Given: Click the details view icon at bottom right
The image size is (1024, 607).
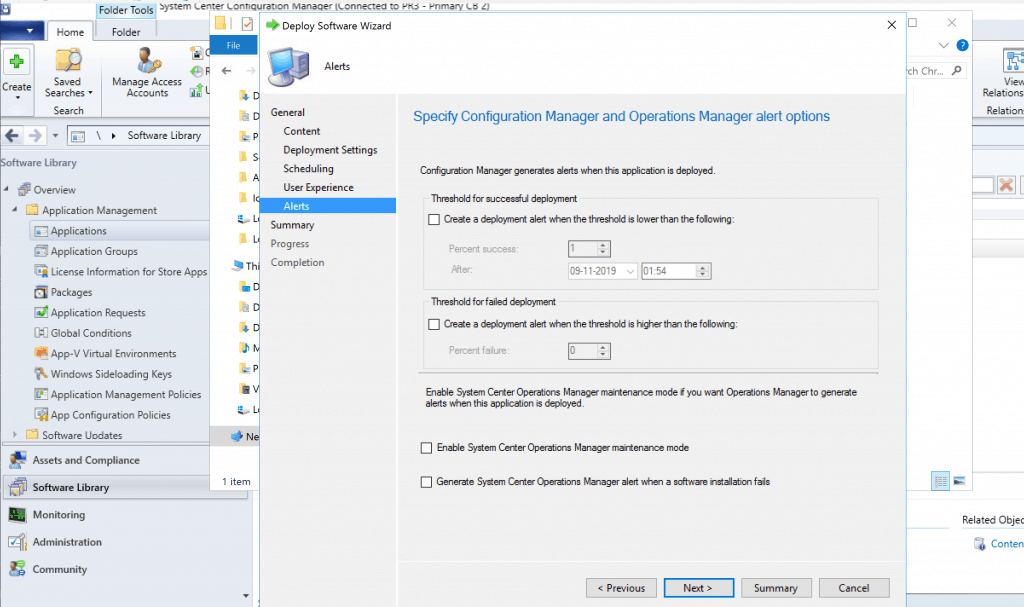Looking at the screenshot, I should point(940,481).
